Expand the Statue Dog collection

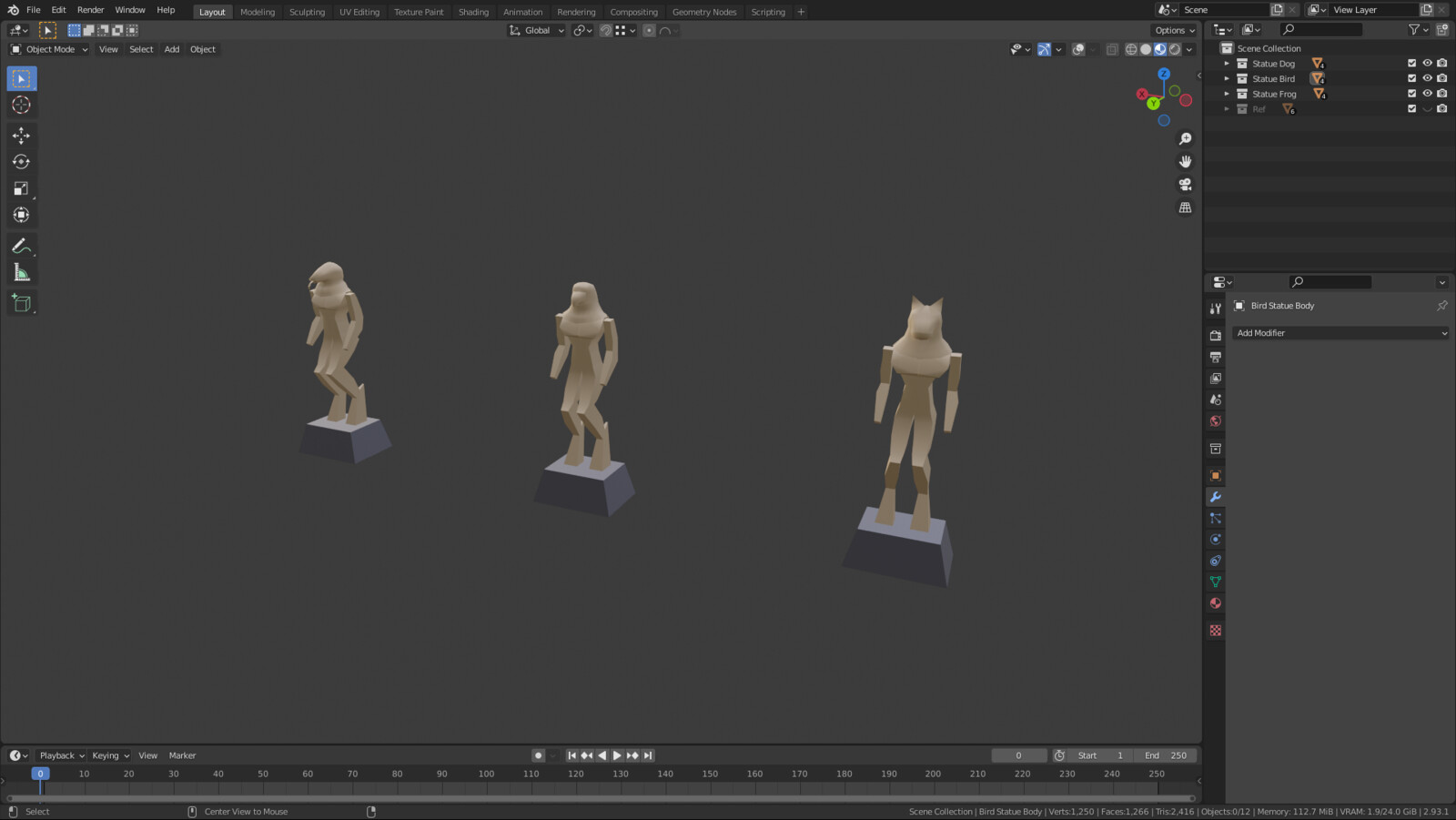[x=1227, y=64]
